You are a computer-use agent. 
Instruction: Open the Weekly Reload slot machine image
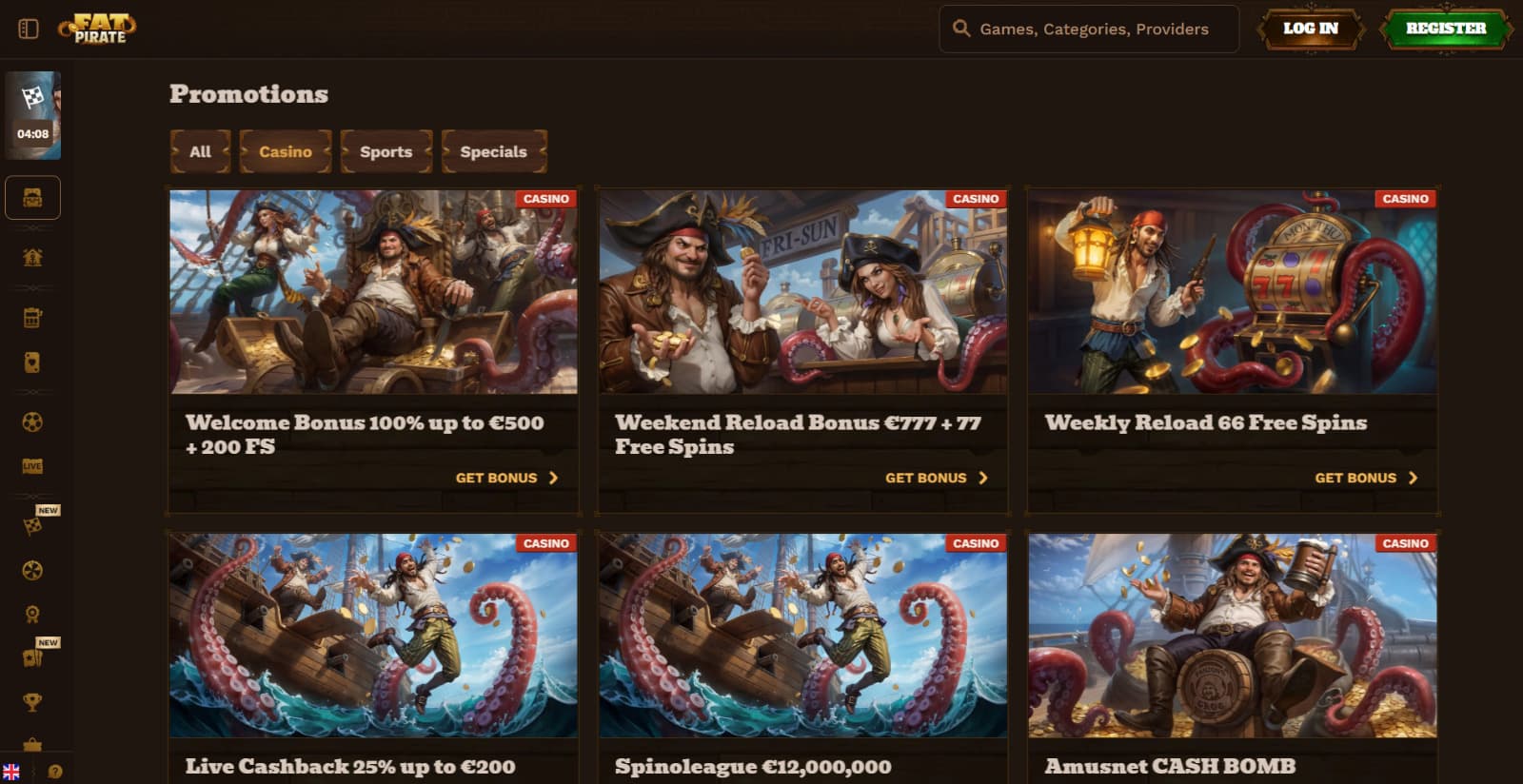1233,291
